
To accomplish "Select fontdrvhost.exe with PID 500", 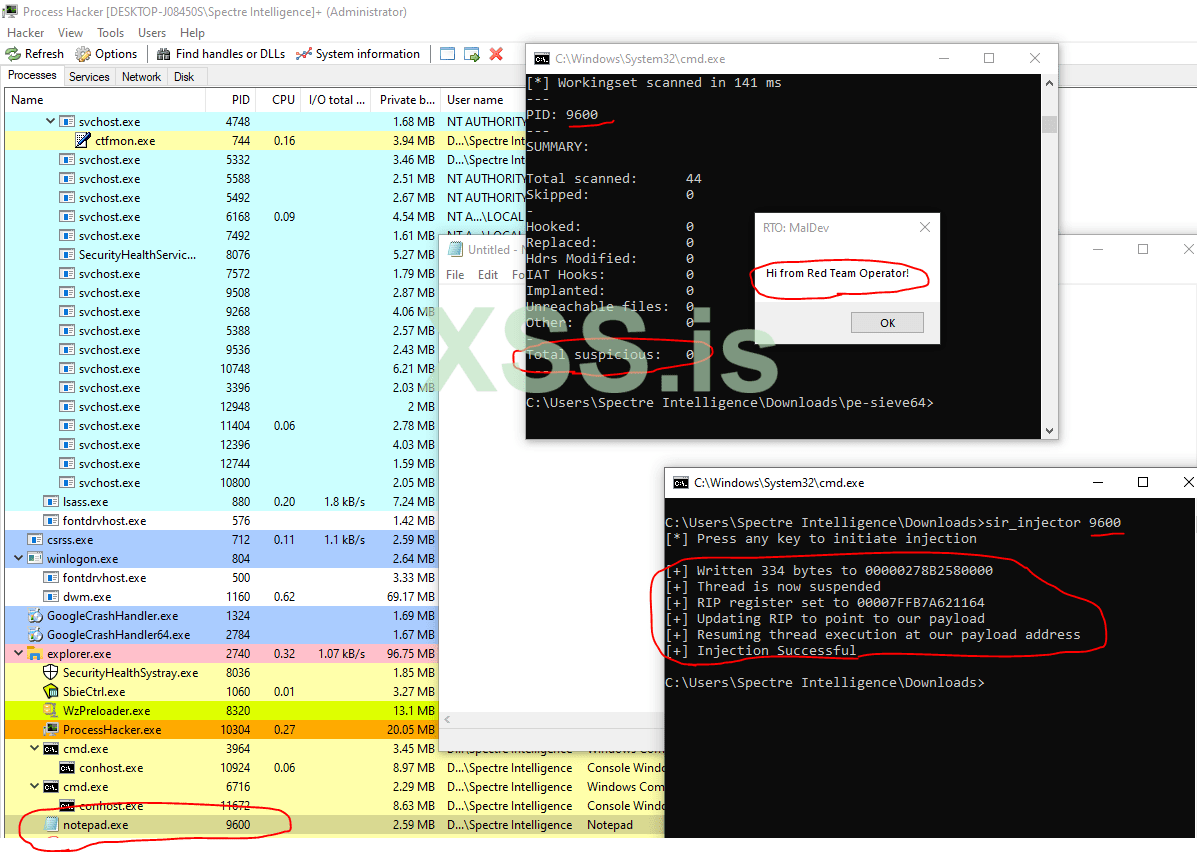I will [x=222, y=578].
